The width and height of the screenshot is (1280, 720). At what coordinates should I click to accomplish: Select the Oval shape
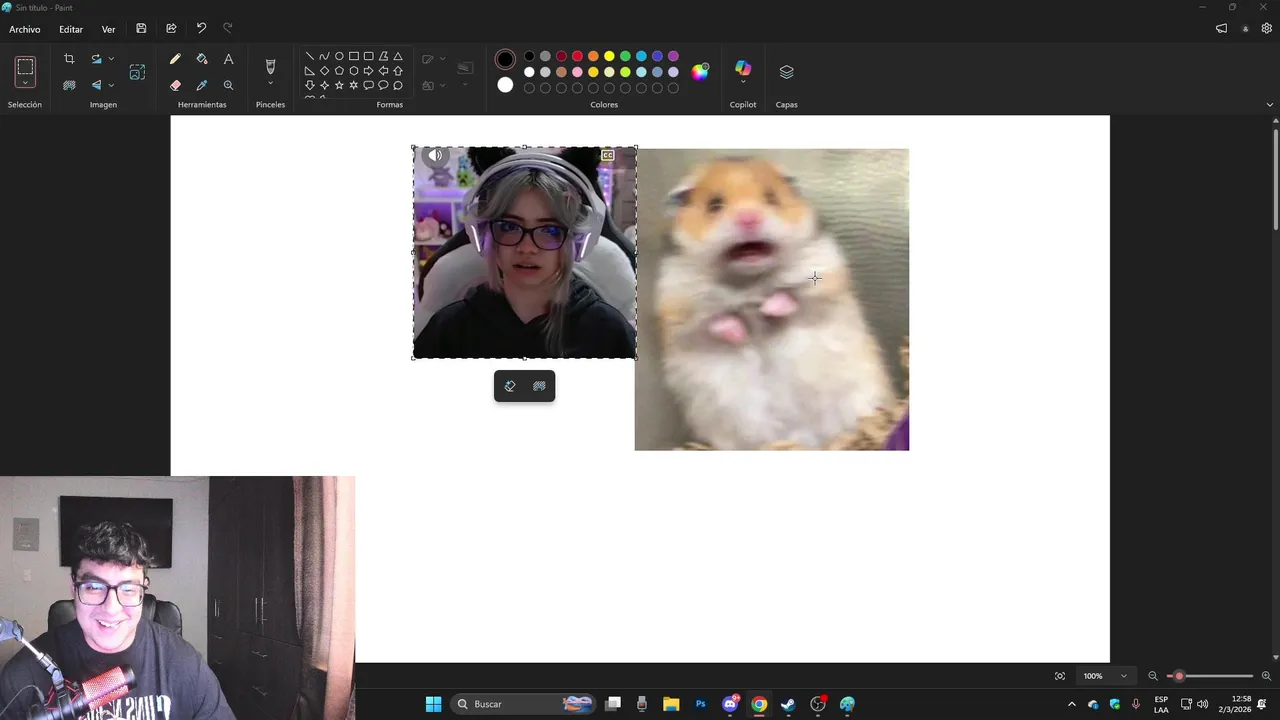[339, 56]
